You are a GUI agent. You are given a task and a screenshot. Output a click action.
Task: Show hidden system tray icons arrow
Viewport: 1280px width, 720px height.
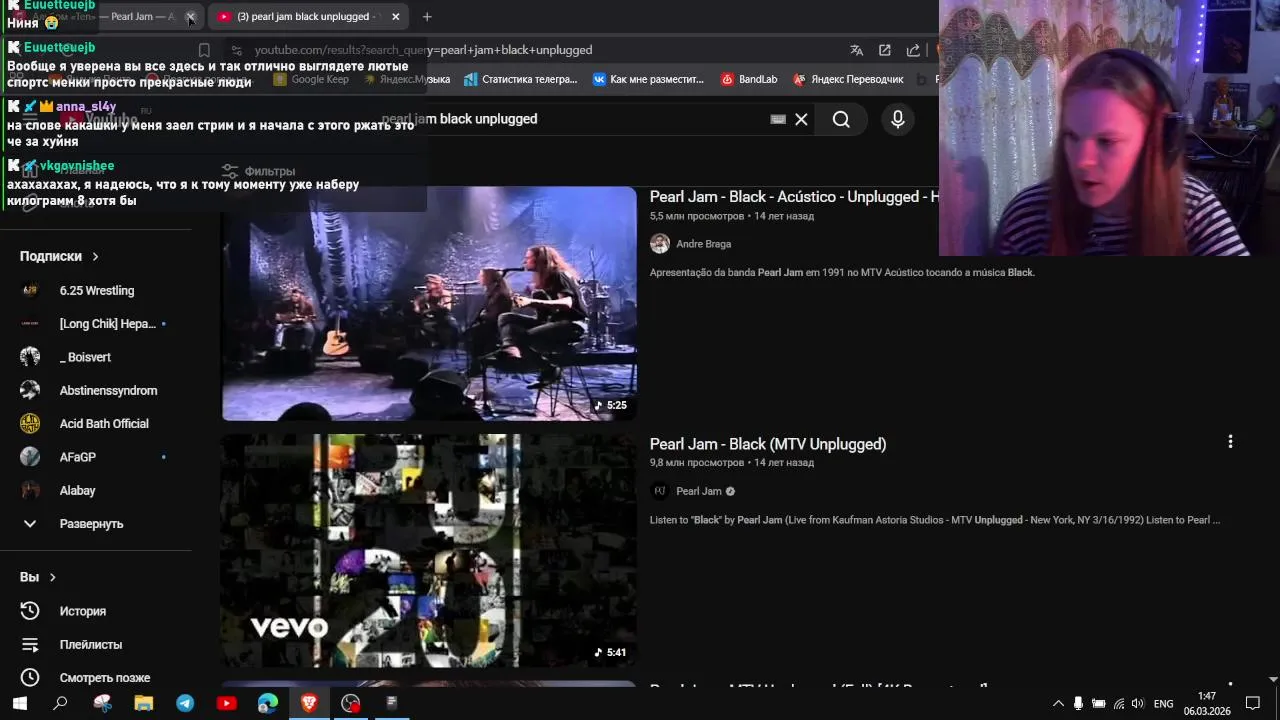(1058, 704)
